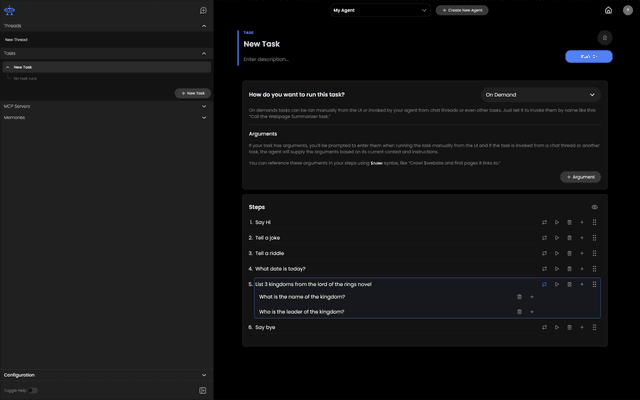Viewport: 640px width, 400px height.
Task: Toggle steps visibility eye icon
Action: tap(595, 207)
